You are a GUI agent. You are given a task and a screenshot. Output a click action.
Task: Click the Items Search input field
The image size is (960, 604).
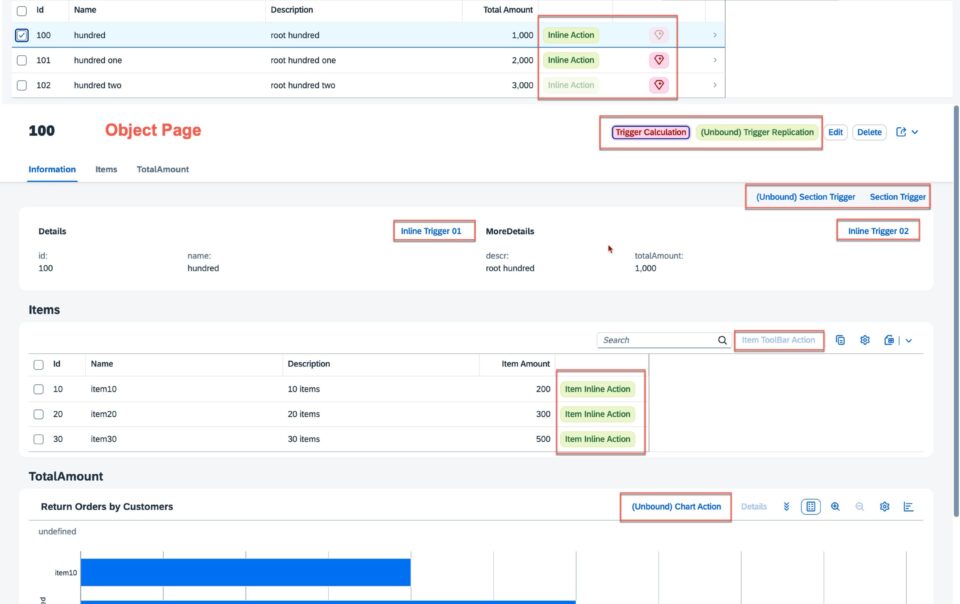tap(658, 340)
